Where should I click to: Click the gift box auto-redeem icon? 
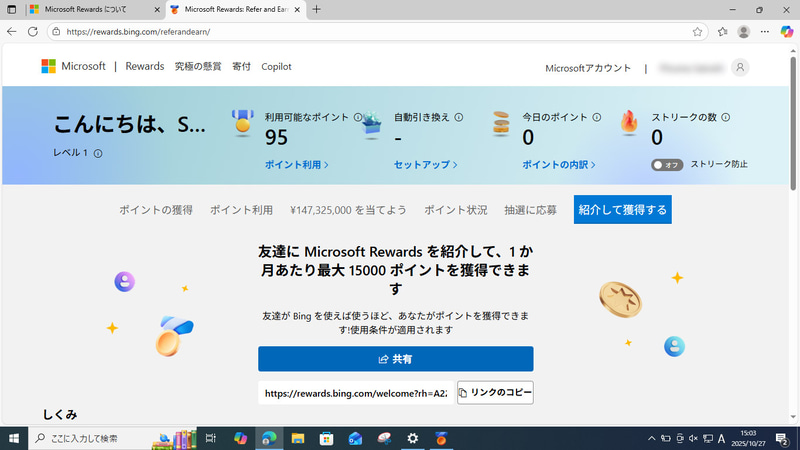click(x=372, y=125)
